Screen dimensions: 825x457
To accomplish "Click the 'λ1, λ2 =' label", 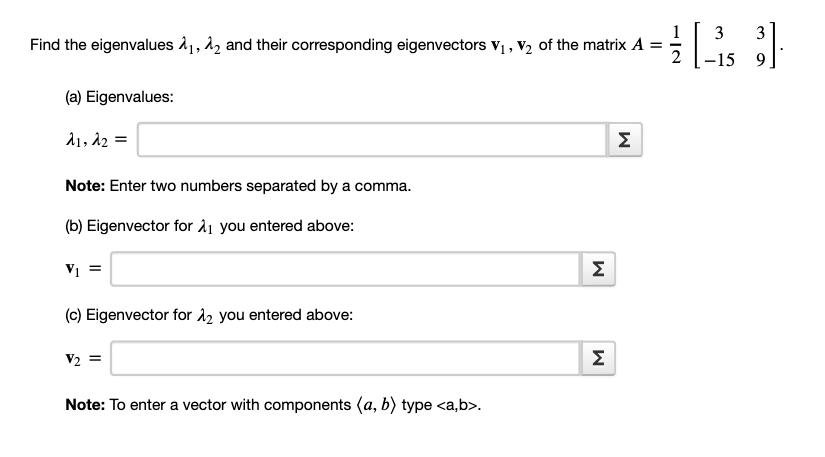I will (x=97, y=140).
